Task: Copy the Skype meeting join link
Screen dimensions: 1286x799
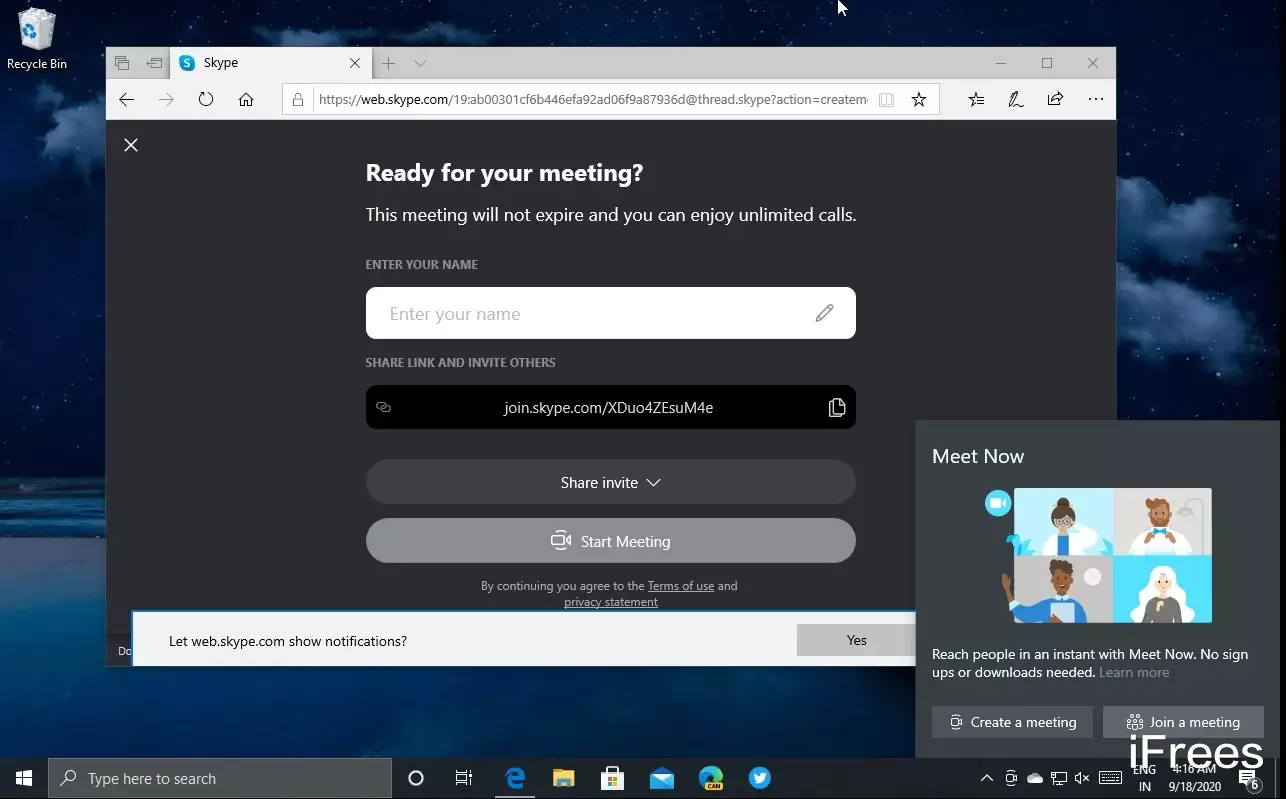Action: coord(837,407)
